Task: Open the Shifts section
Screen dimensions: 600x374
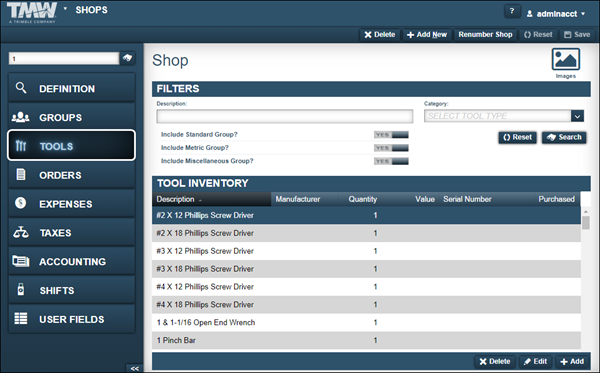Action: click(x=72, y=290)
